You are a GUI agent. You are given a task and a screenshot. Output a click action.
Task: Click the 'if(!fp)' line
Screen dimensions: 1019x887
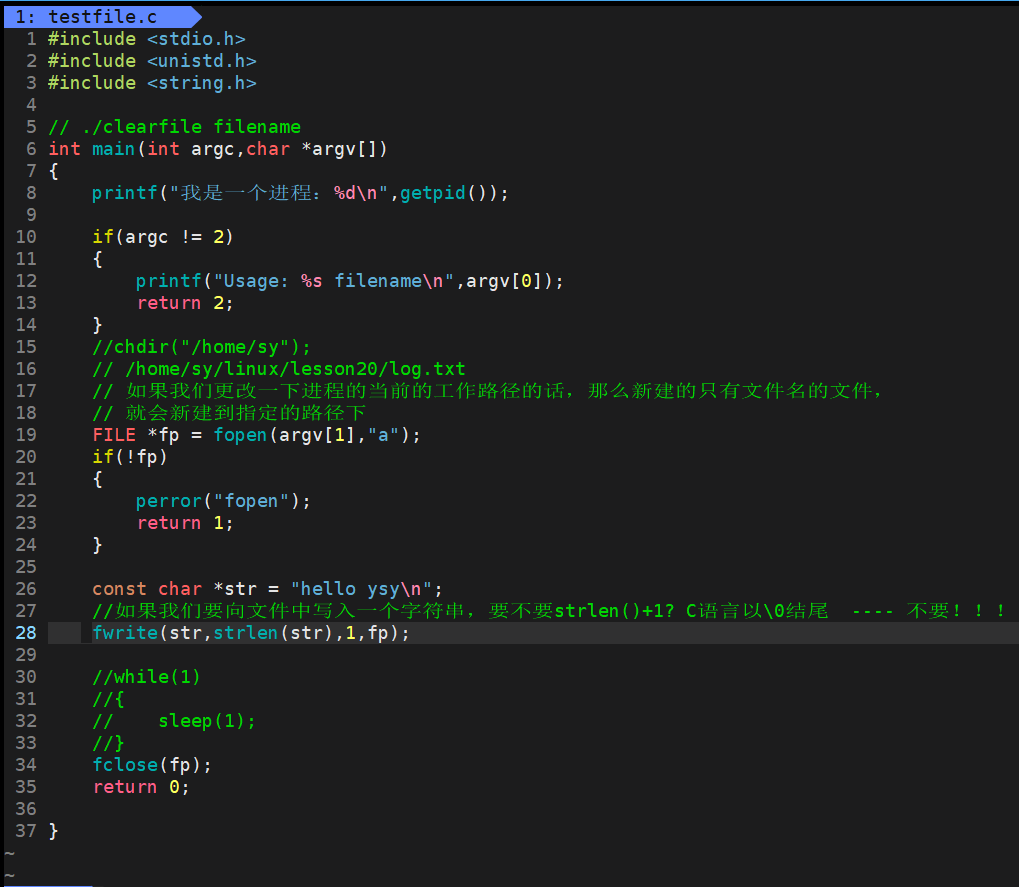point(130,457)
